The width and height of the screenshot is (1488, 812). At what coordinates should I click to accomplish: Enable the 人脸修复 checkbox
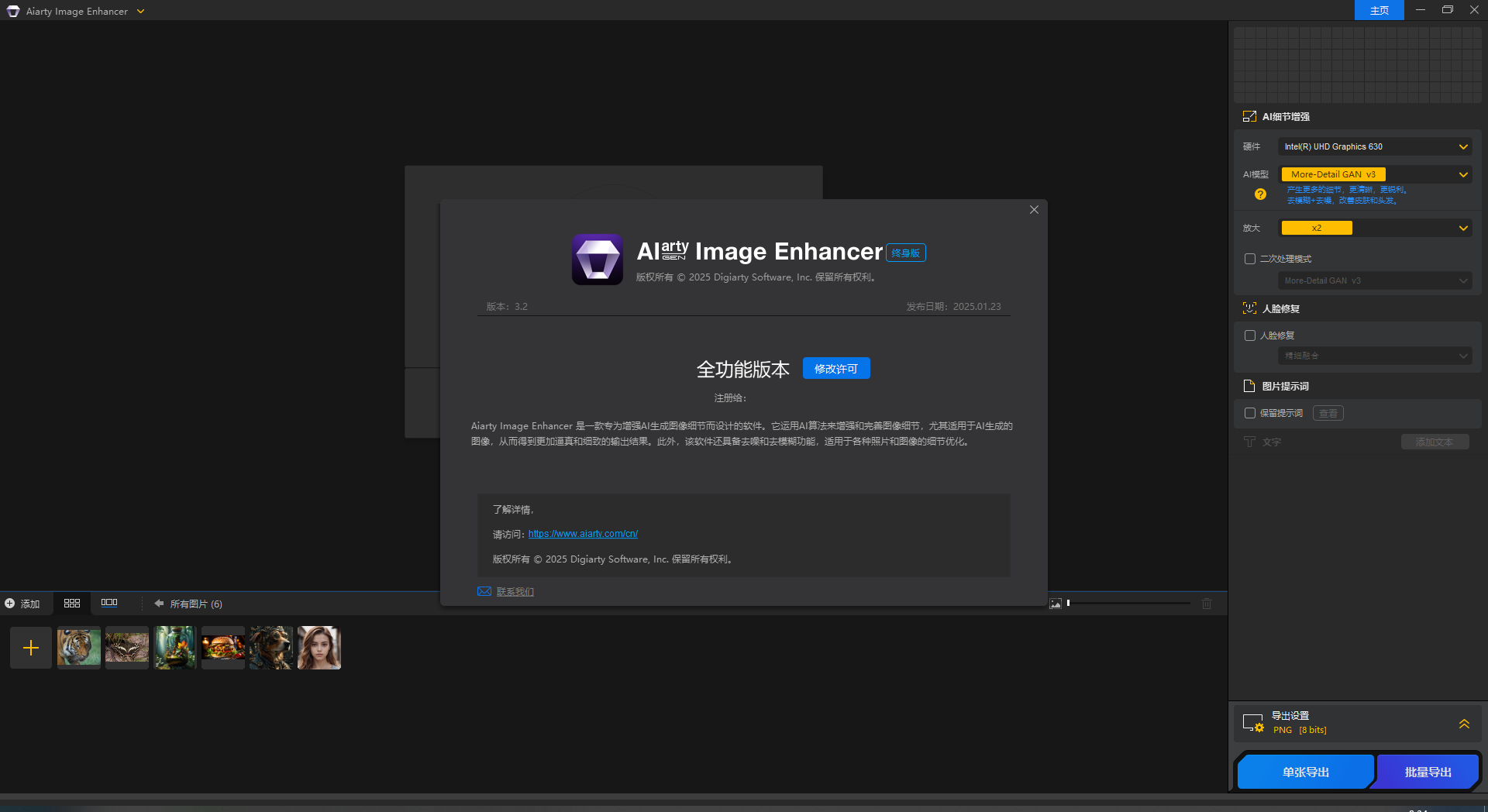1250,335
